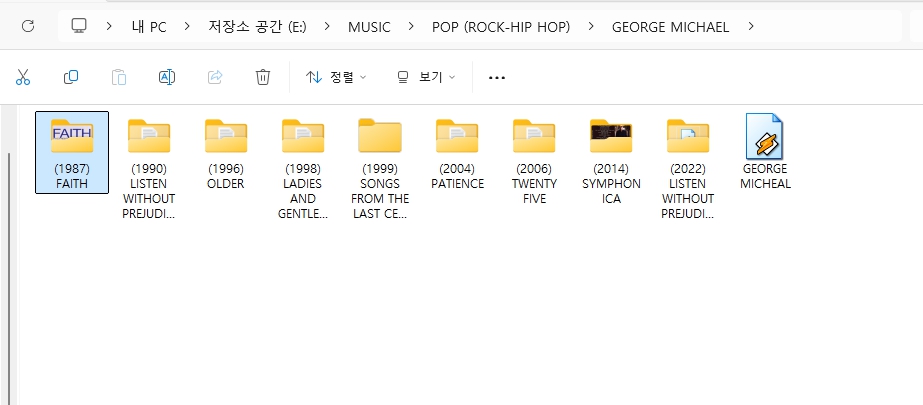
Task: Click the (1996) OLDER label text
Action: pyautogui.click(x=225, y=176)
